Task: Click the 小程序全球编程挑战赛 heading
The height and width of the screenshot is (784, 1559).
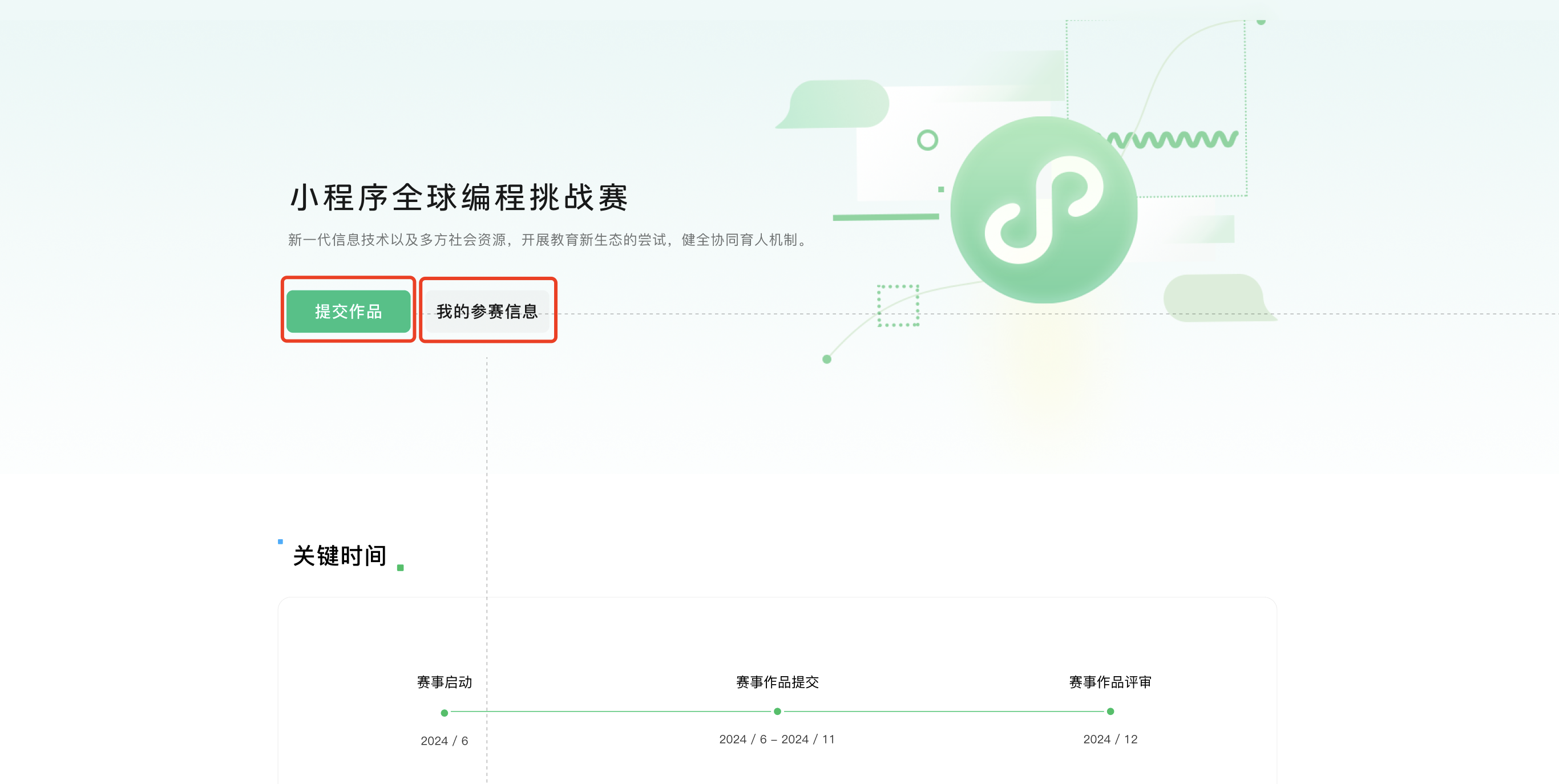Action: [x=459, y=198]
